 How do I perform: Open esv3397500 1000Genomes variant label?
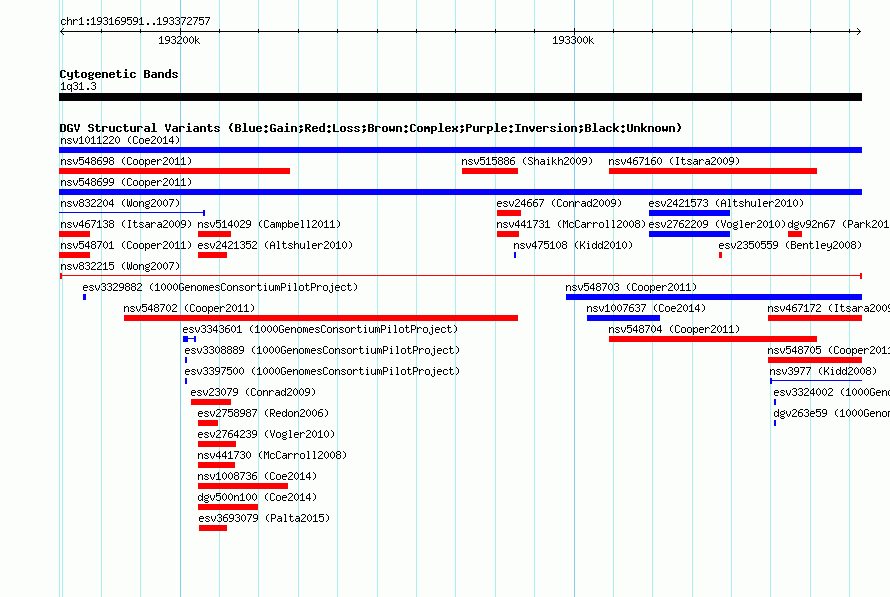click(322, 371)
